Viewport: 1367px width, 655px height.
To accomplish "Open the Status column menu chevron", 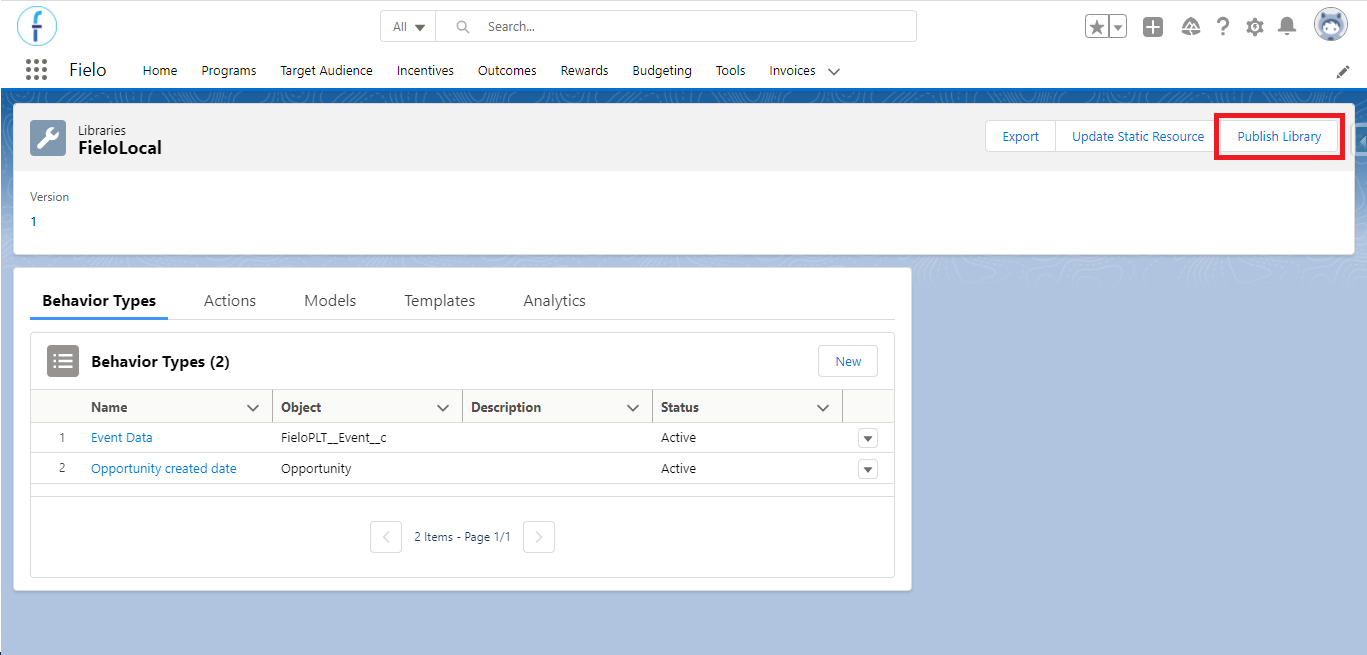I will [823, 408].
